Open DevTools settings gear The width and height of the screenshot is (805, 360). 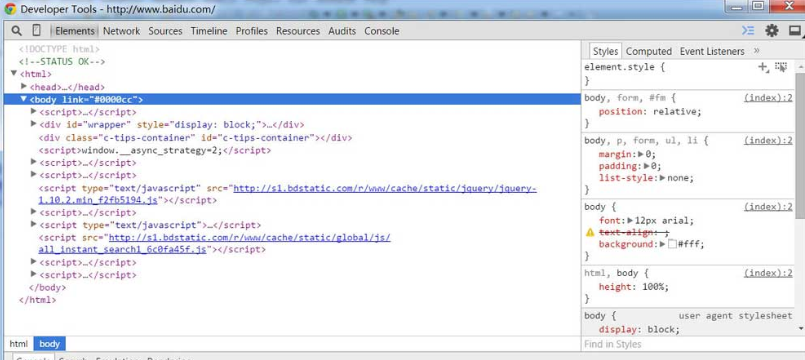[772, 31]
